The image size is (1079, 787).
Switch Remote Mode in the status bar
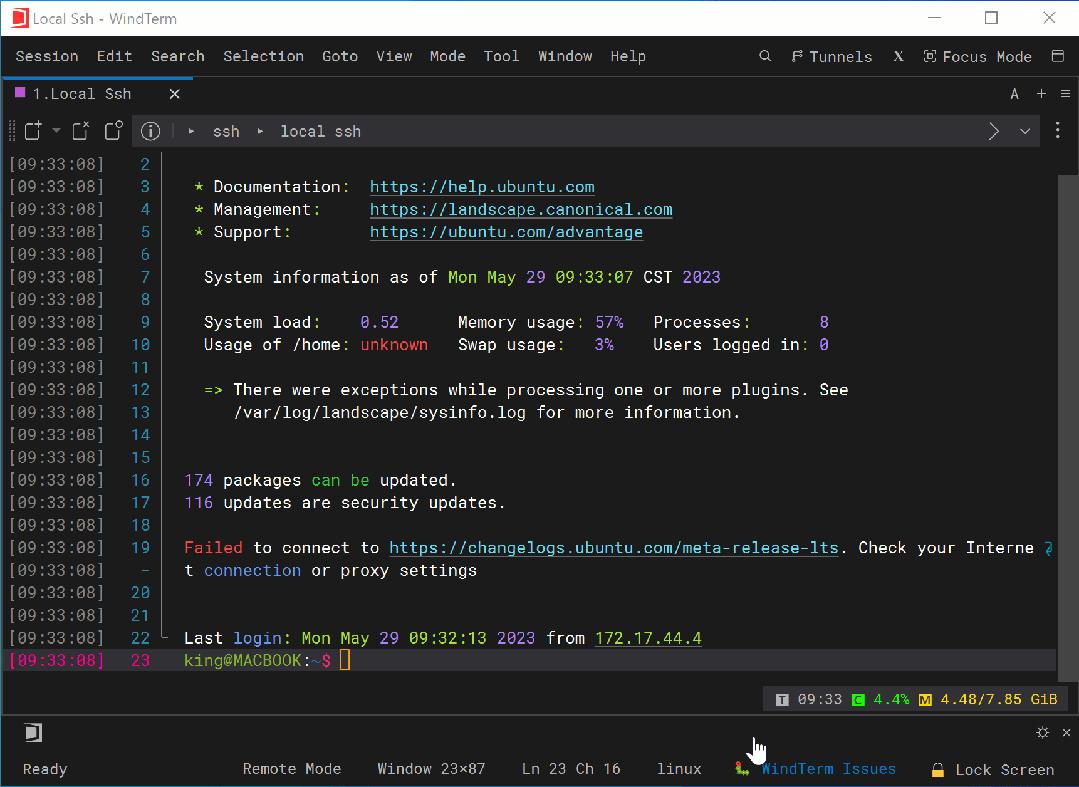click(x=291, y=769)
